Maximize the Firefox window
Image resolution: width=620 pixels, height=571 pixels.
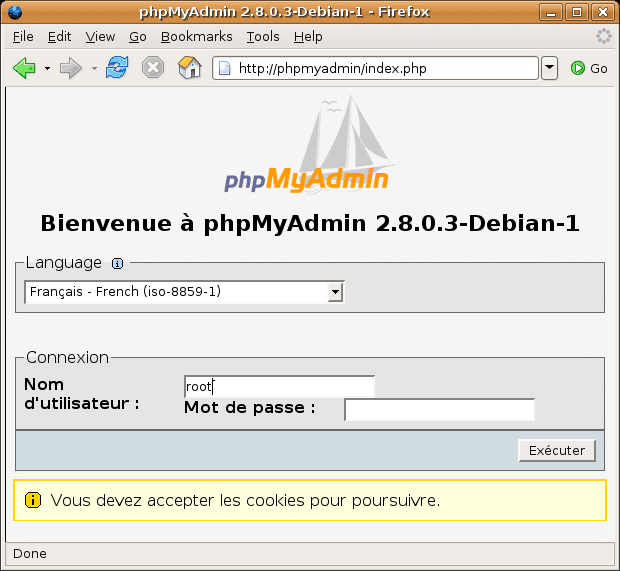pos(577,12)
